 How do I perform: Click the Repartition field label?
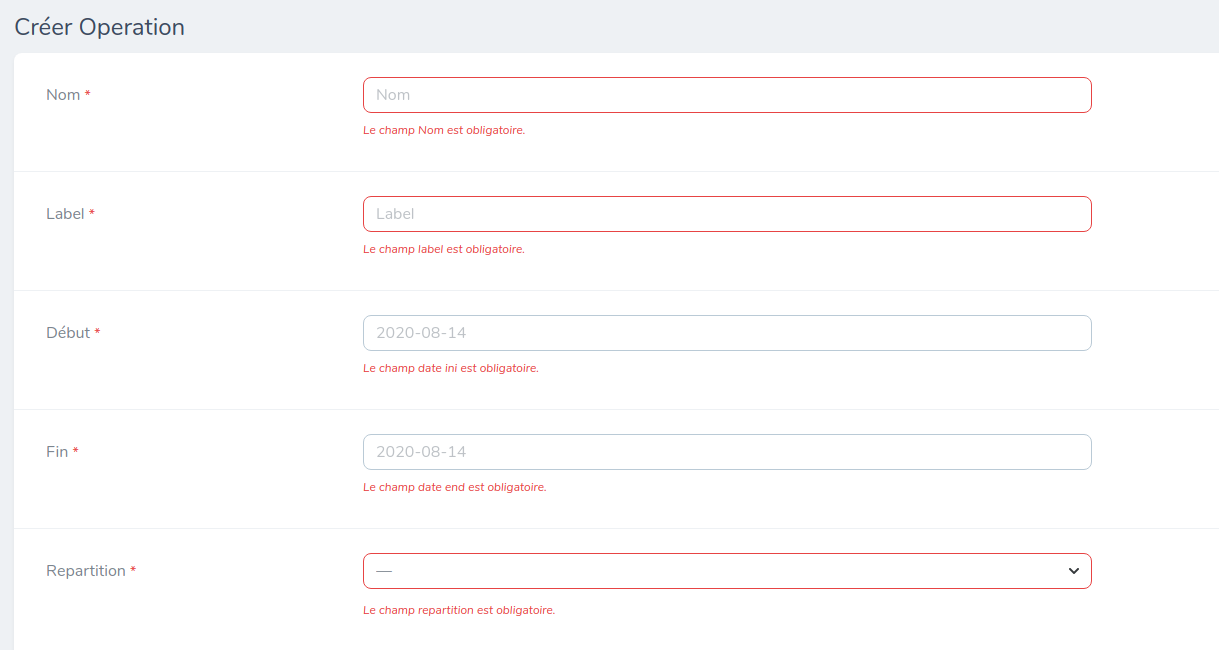coord(83,570)
